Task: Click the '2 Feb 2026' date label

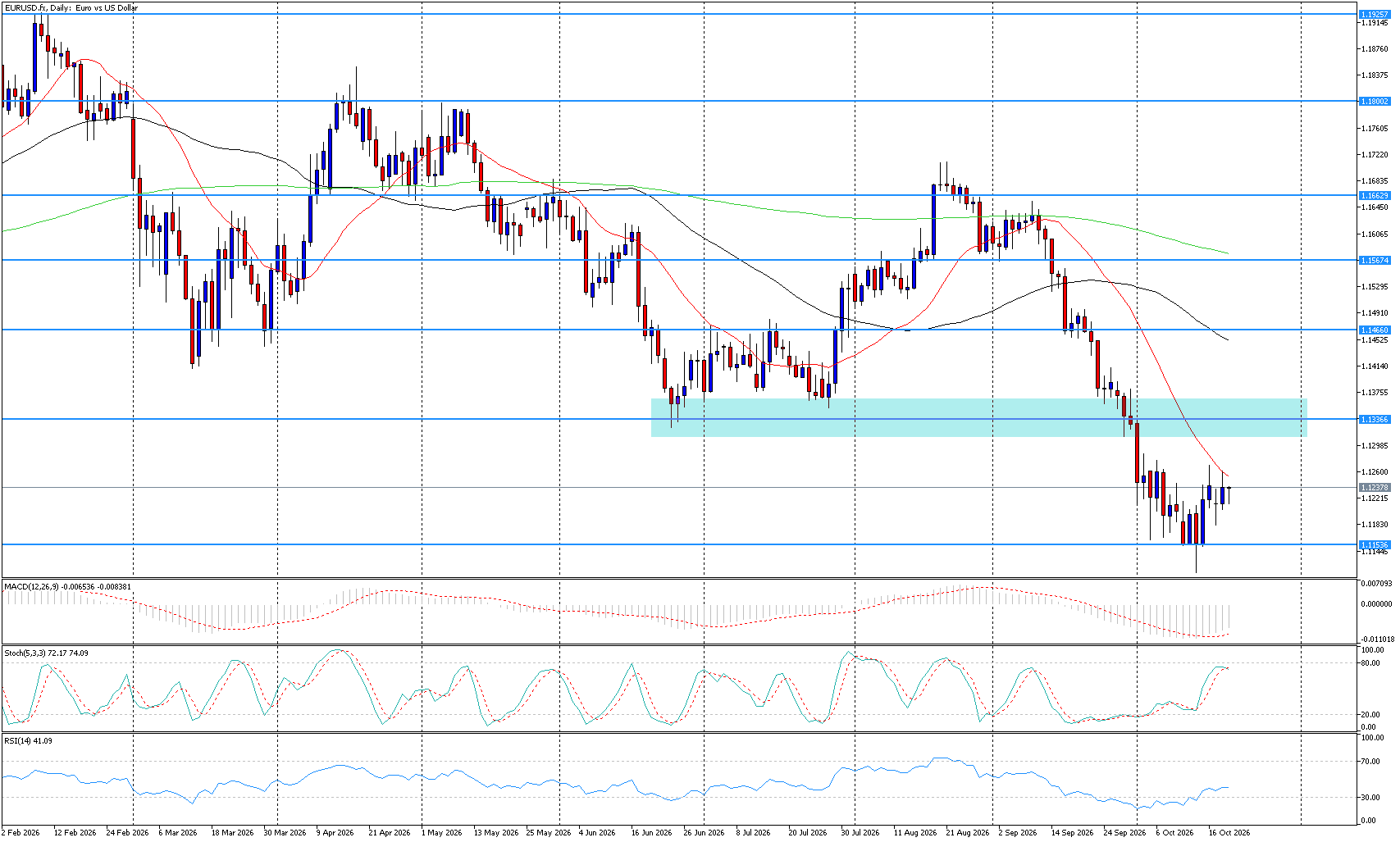Action: click(21, 833)
